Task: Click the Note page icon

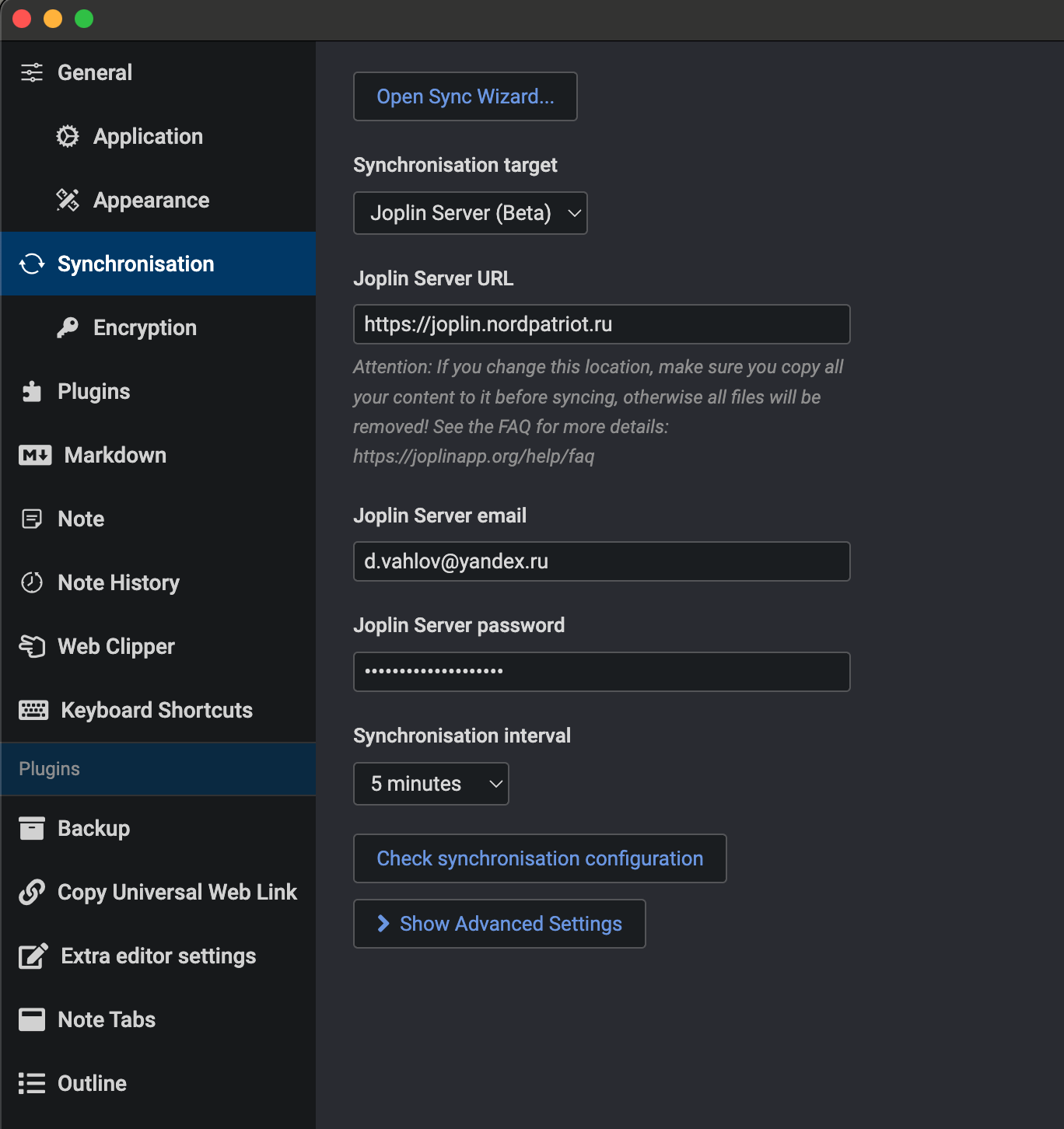Action: (x=32, y=519)
